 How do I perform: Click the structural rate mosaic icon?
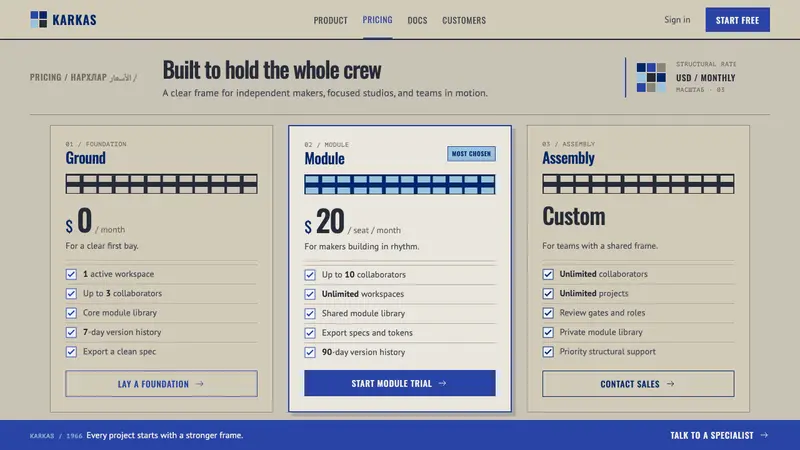point(651,78)
